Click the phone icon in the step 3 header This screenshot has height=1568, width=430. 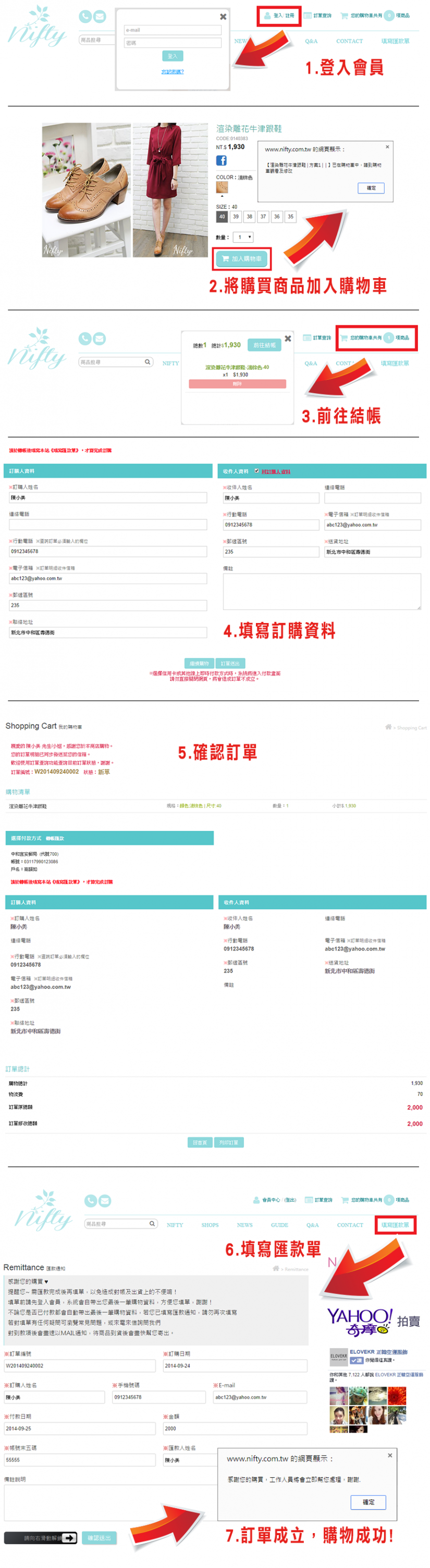coord(85,339)
